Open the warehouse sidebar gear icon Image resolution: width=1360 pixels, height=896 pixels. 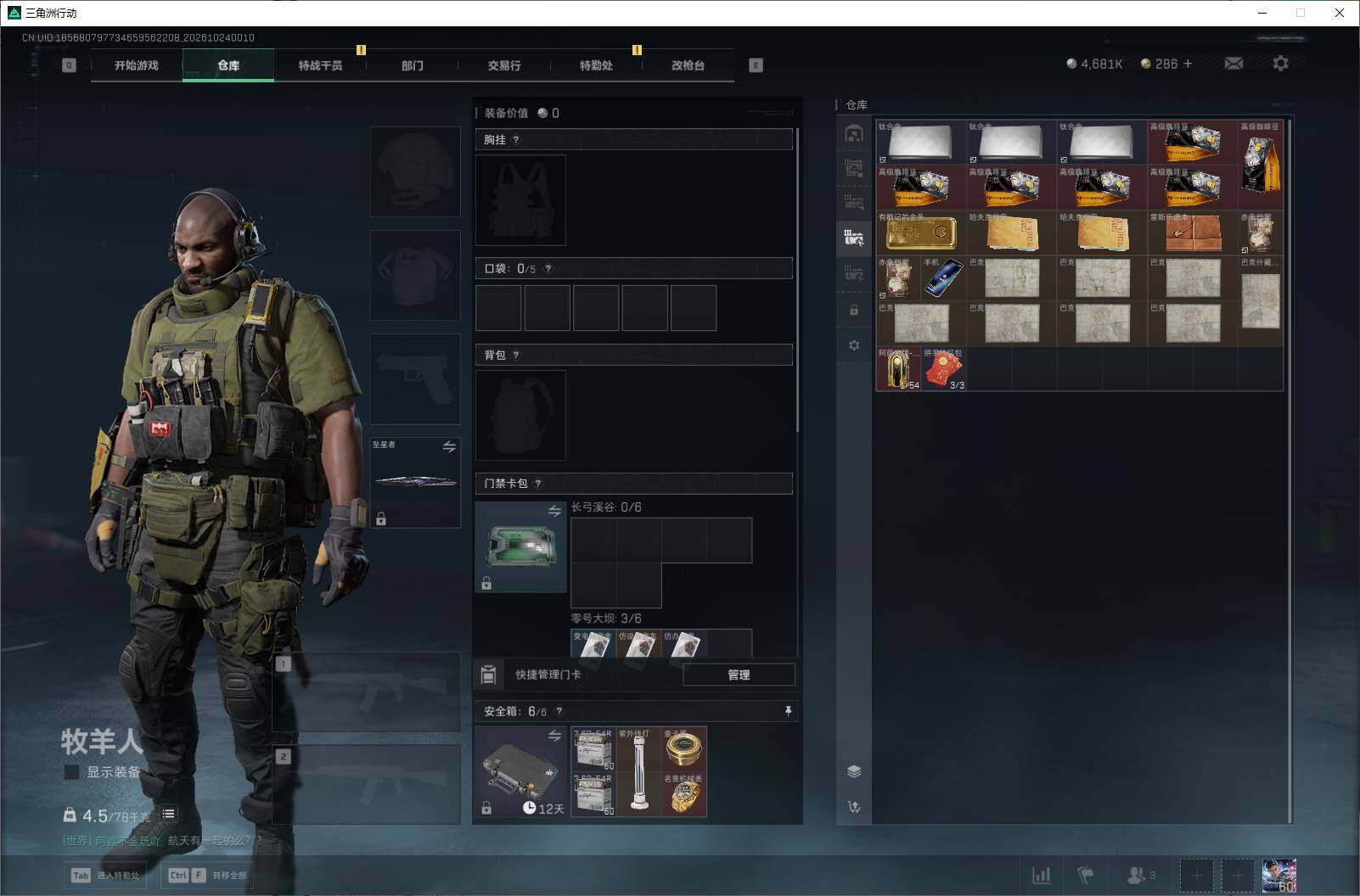854,345
